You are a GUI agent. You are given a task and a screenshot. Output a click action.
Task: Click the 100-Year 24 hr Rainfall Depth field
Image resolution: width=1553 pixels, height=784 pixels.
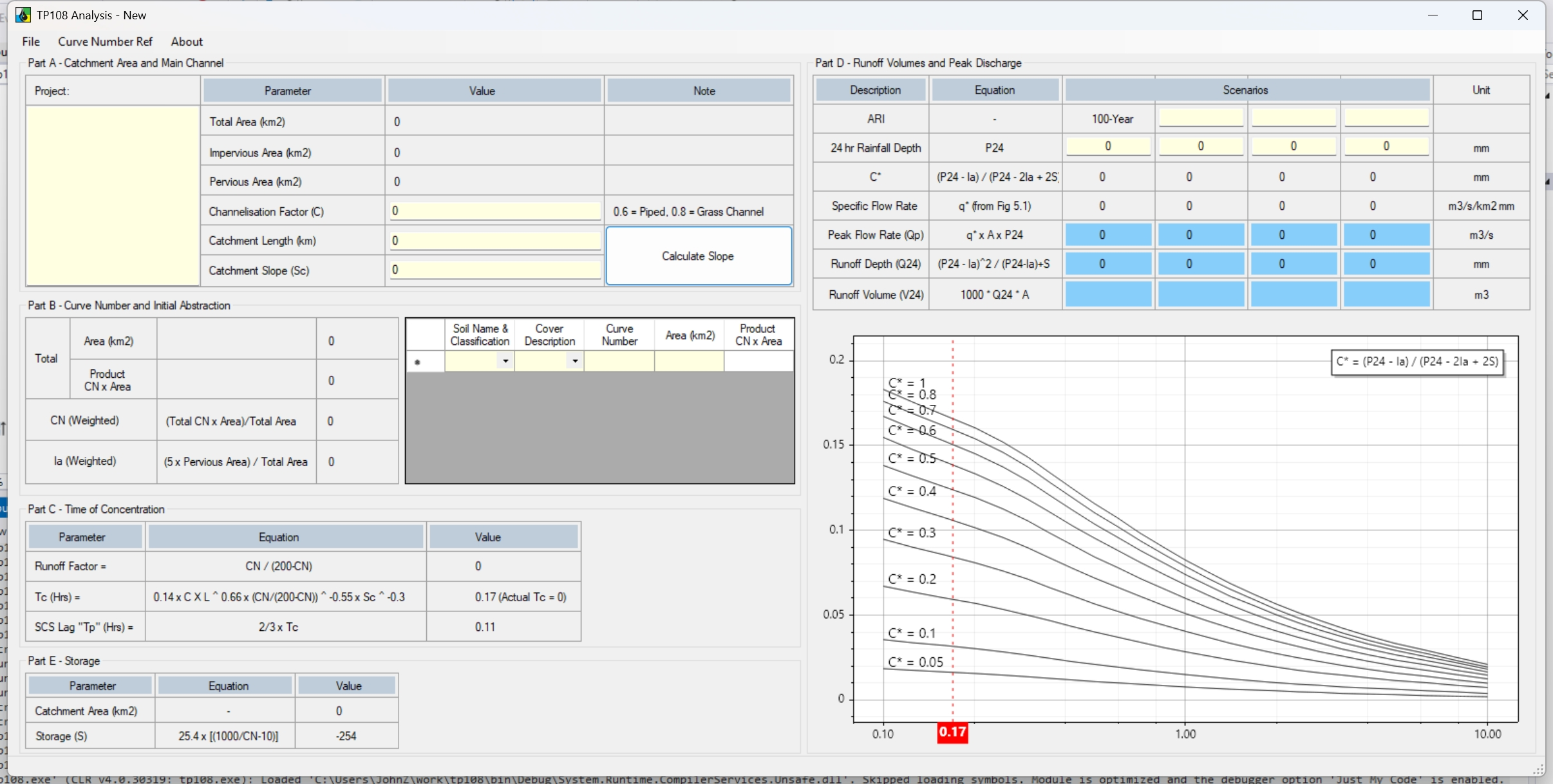(x=1107, y=147)
